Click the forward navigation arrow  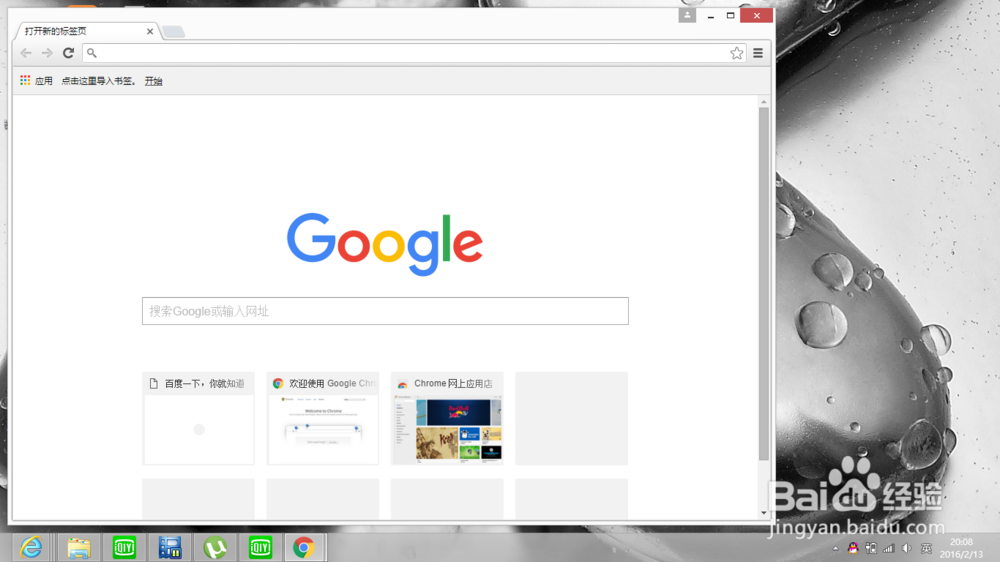pos(47,53)
